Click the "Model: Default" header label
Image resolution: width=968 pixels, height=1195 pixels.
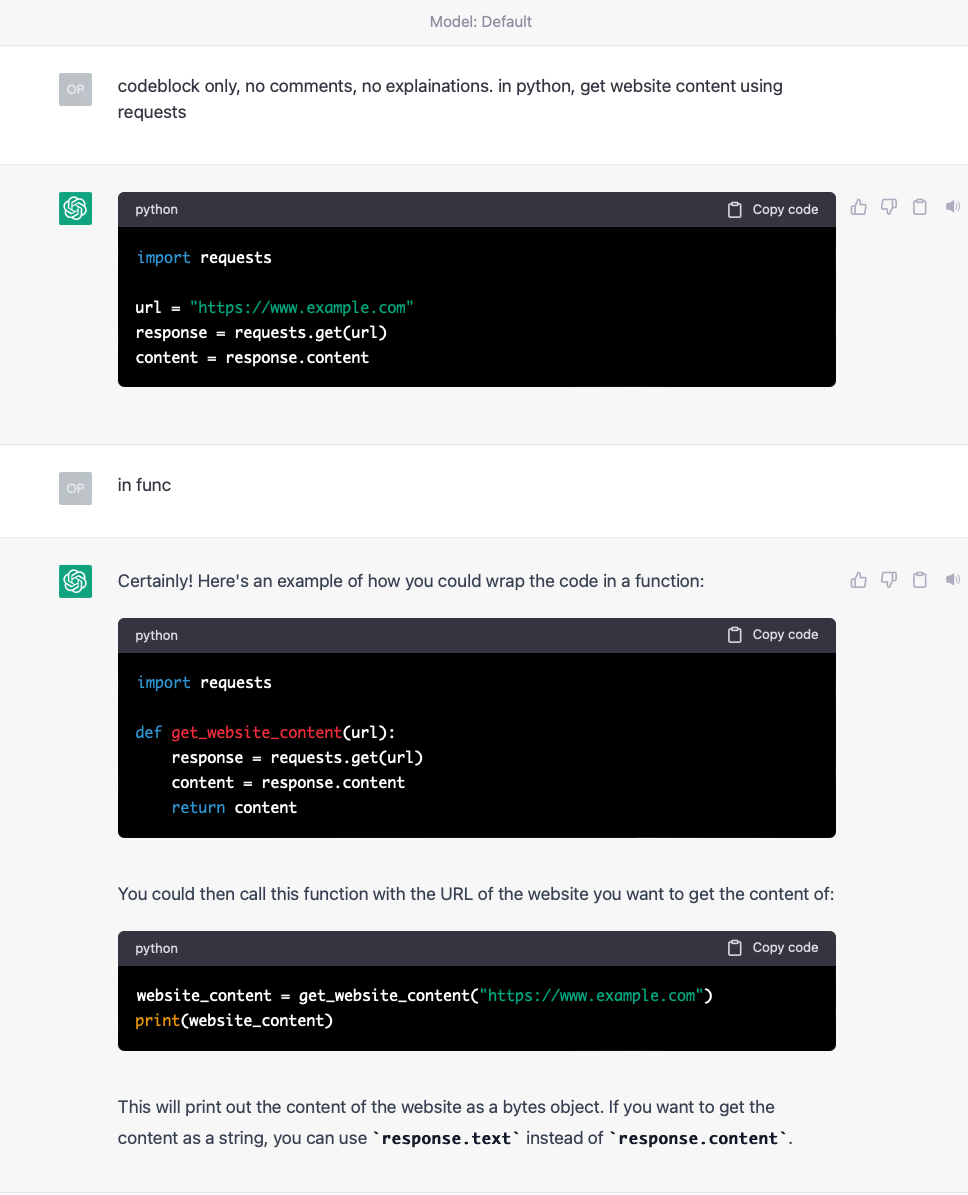point(481,22)
